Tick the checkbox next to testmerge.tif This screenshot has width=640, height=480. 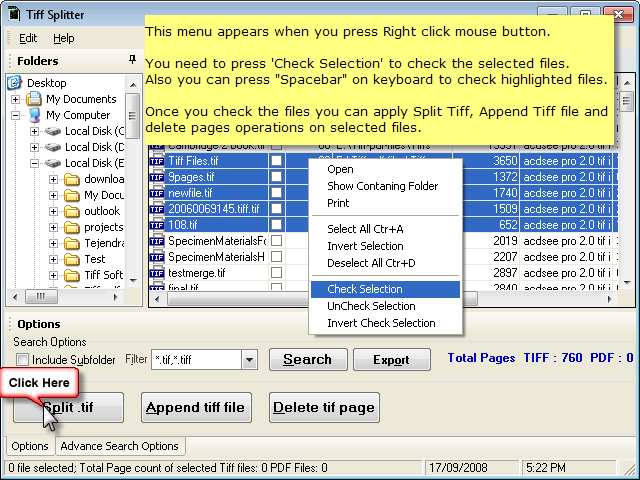tap(276, 273)
